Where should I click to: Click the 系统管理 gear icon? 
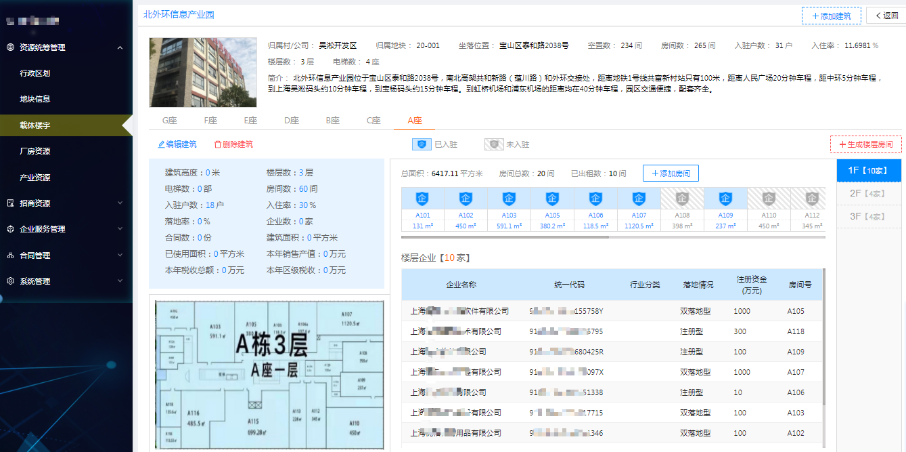point(10,281)
